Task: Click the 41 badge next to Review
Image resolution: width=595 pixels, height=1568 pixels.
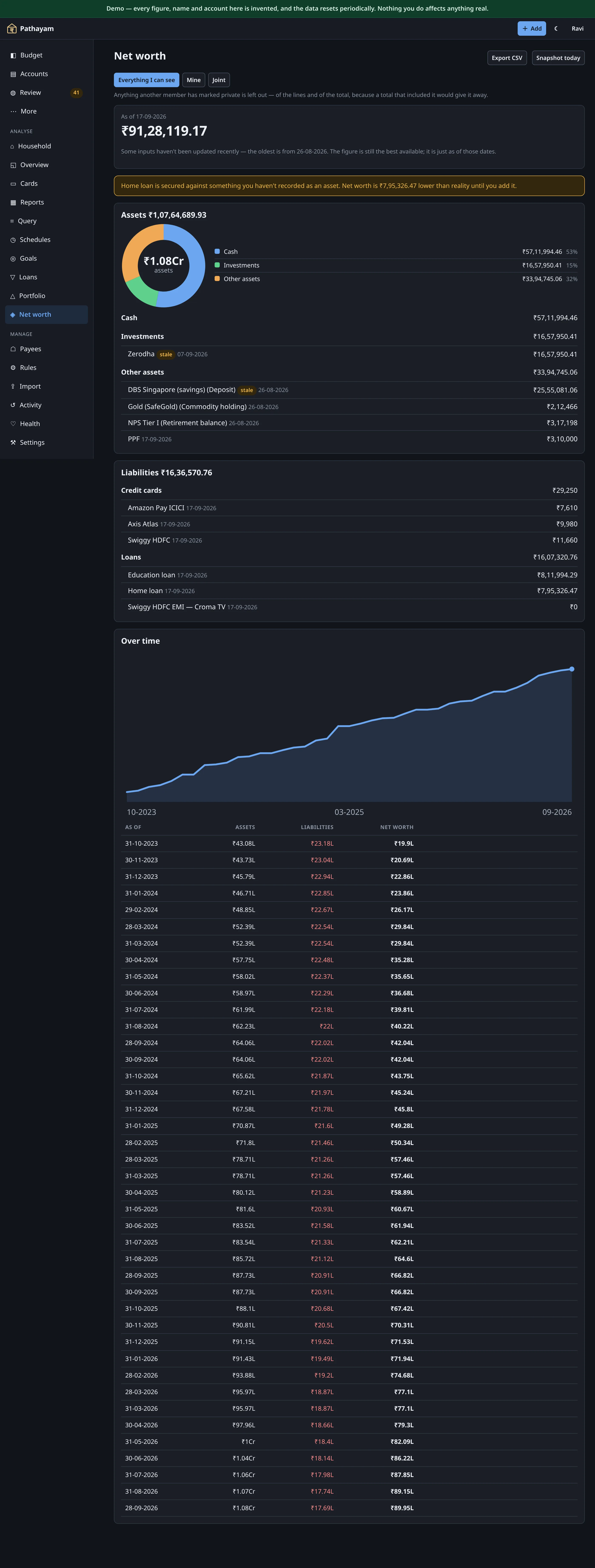Action: [76, 93]
